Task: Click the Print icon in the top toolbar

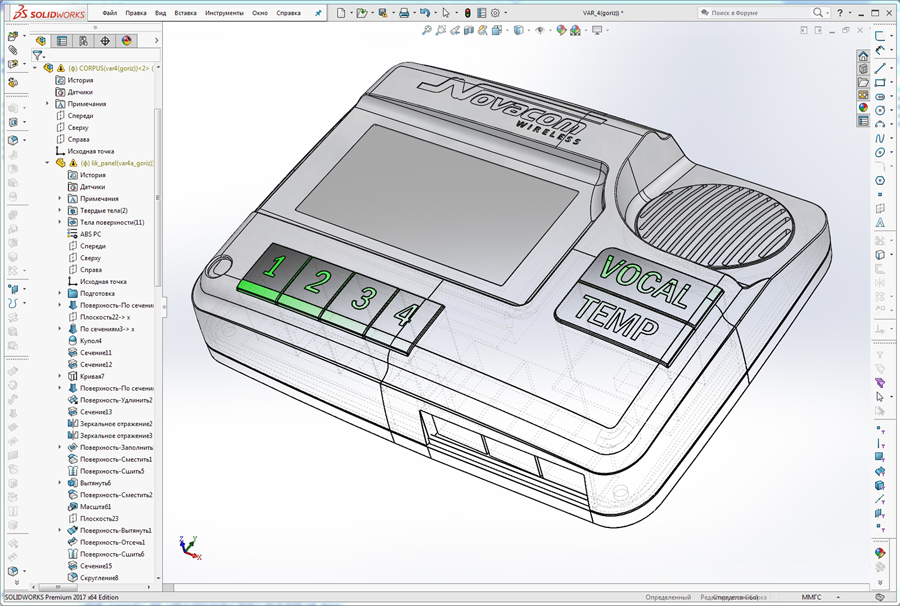Action: pos(404,11)
